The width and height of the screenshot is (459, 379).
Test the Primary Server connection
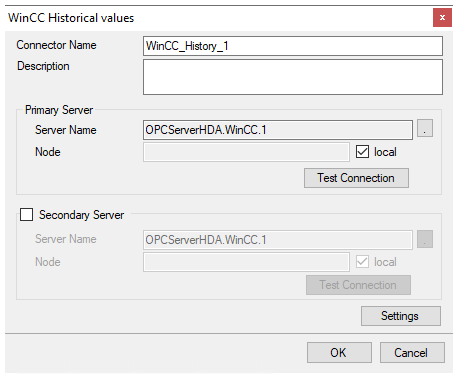point(356,178)
